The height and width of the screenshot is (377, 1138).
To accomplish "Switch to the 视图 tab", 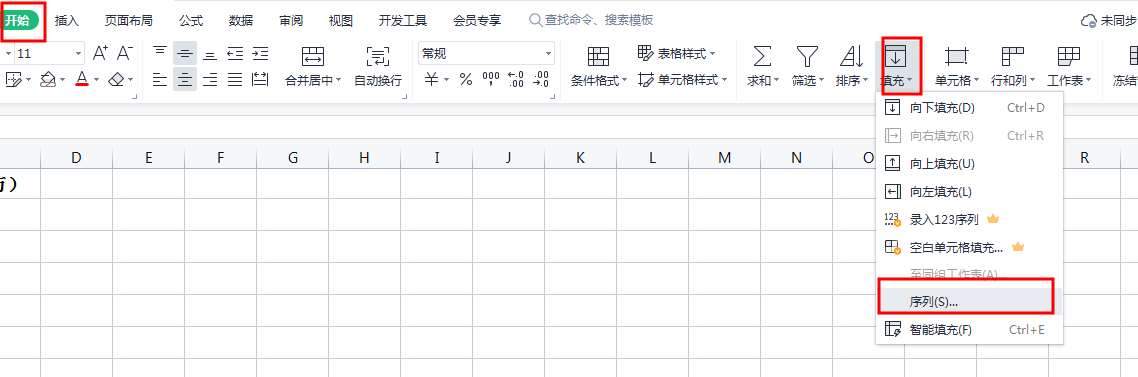I will pos(340,21).
